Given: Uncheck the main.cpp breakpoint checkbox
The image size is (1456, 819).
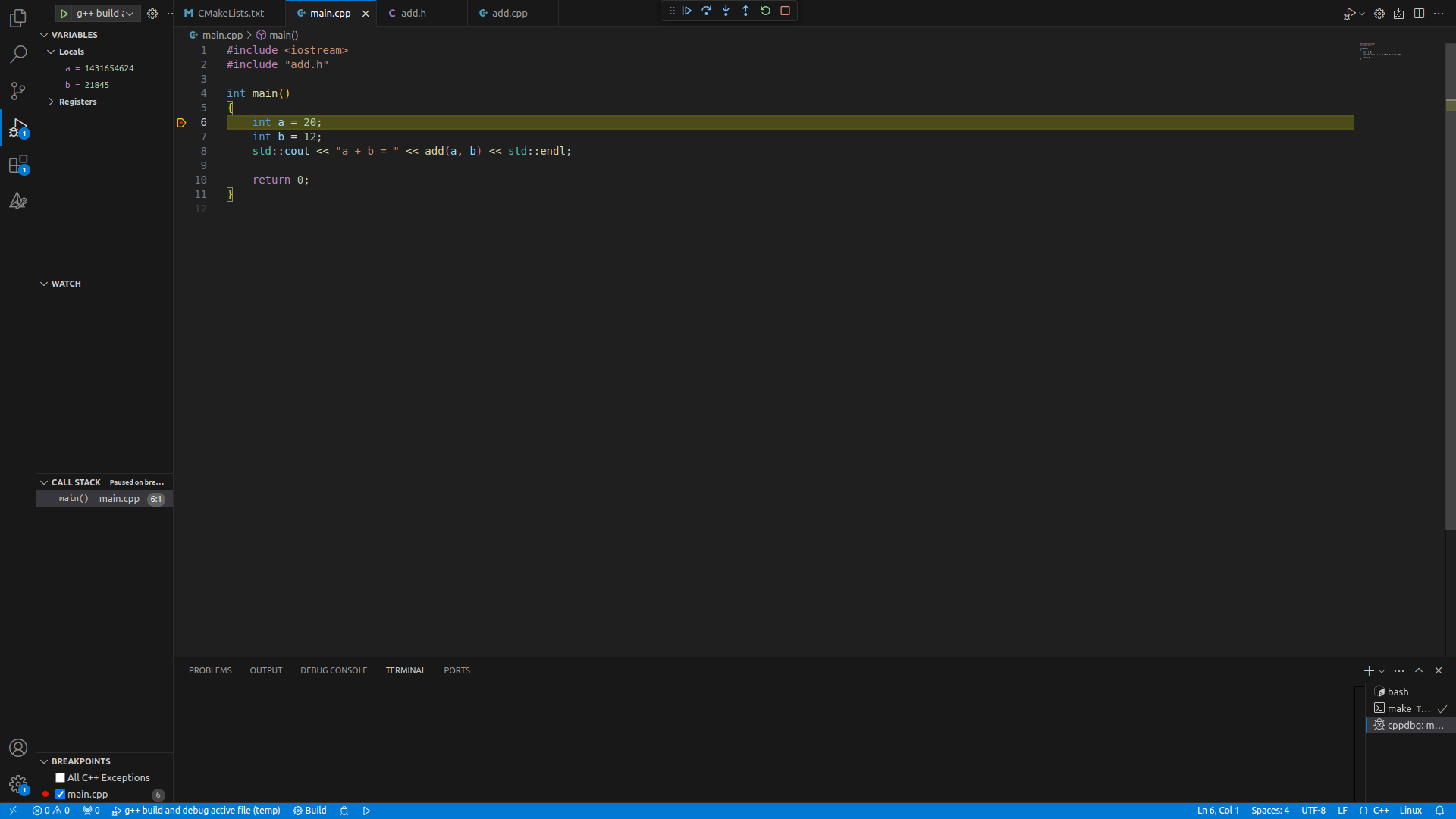Looking at the screenshot, I should pos(61,795).
